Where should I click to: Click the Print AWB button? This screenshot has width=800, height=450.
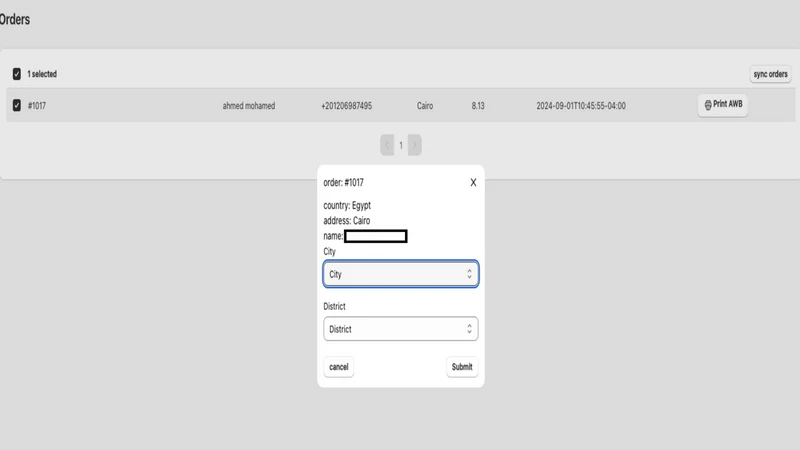click(722, 105)
